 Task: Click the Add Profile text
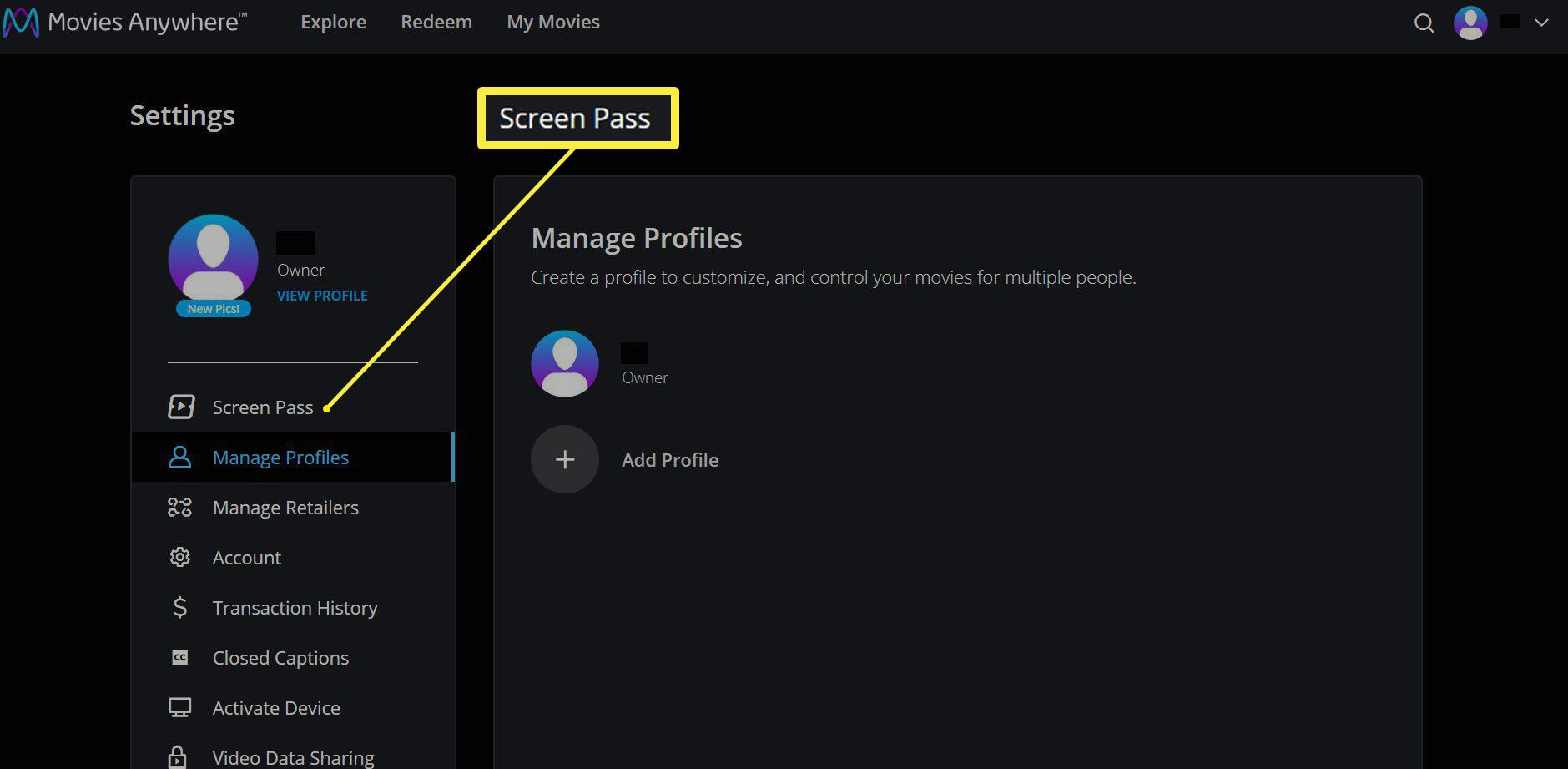coord(670,460)
